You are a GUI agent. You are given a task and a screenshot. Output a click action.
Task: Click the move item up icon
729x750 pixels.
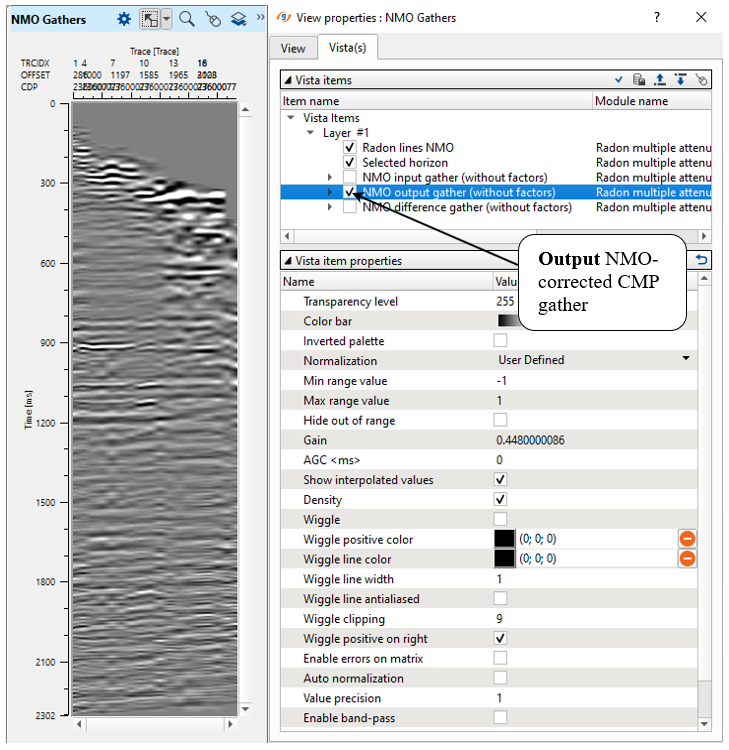[x=660, y=80]
